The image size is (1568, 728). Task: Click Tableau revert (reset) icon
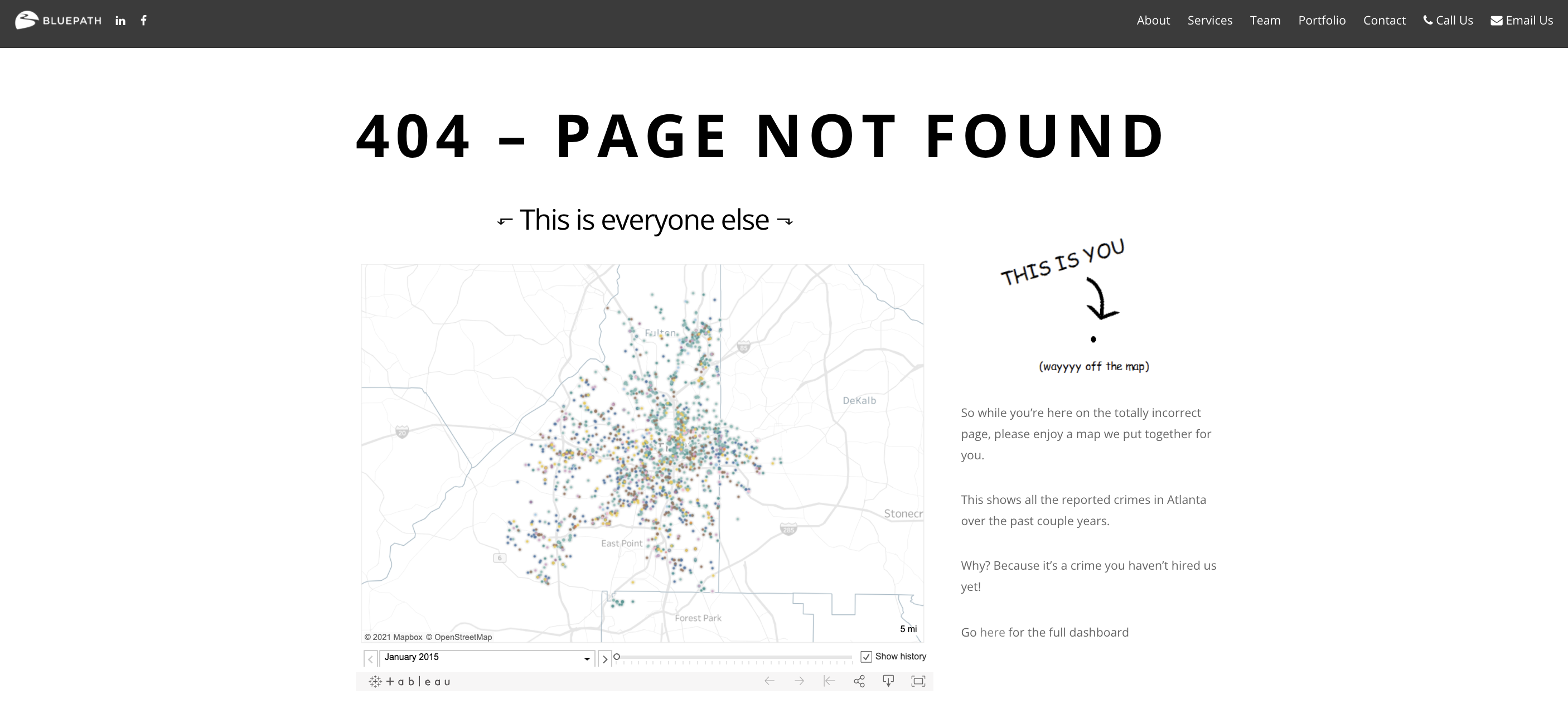pos(829,681)
